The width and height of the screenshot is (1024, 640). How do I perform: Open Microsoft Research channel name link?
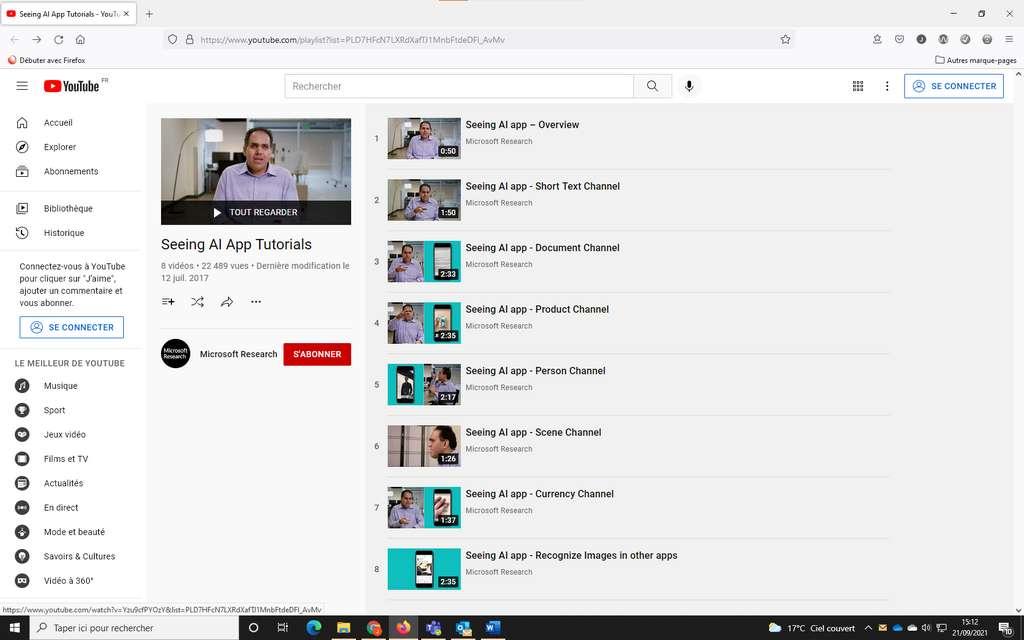(238, 354)
